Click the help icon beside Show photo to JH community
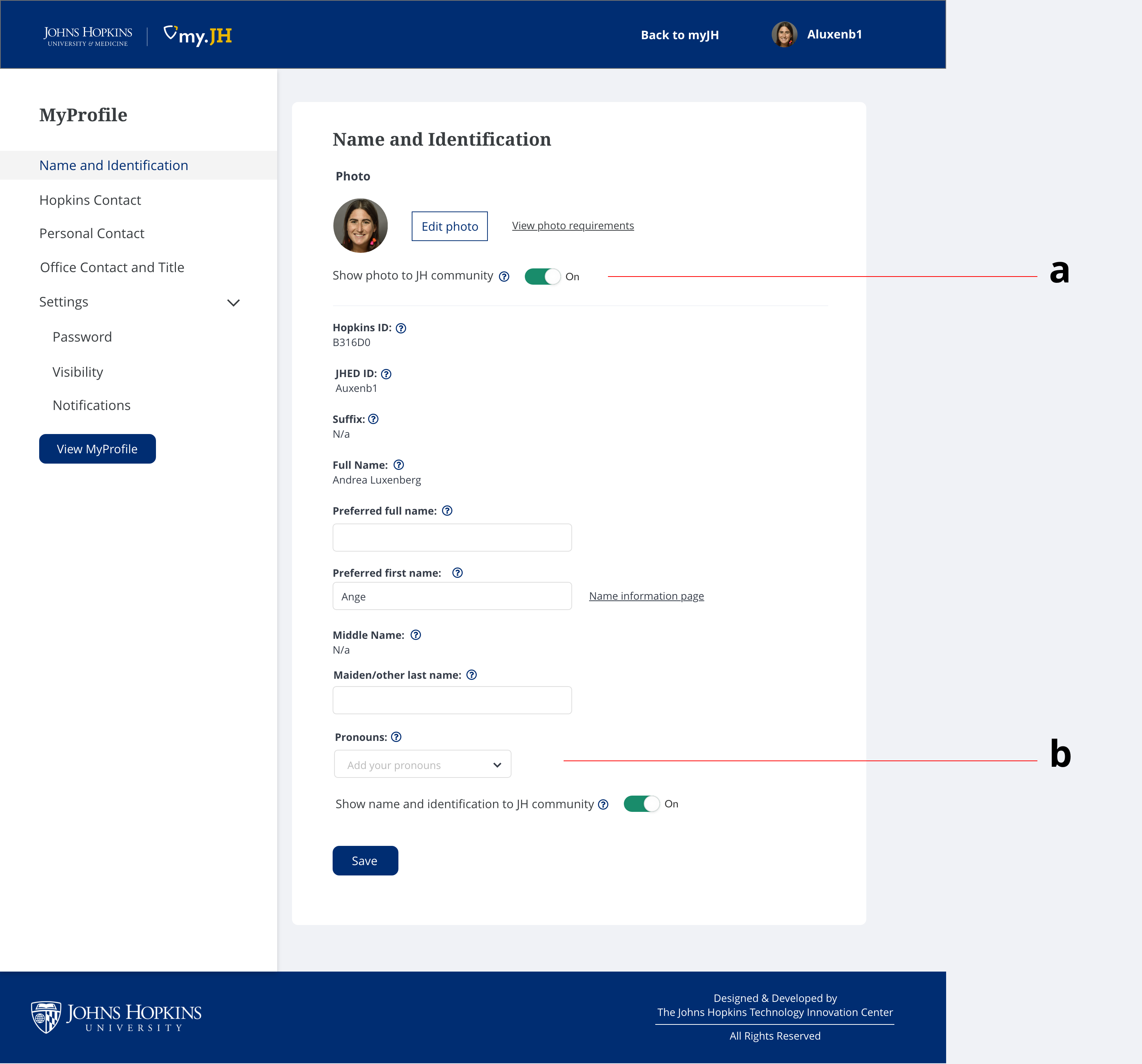 pyautogui.click(x=504, y=276)
